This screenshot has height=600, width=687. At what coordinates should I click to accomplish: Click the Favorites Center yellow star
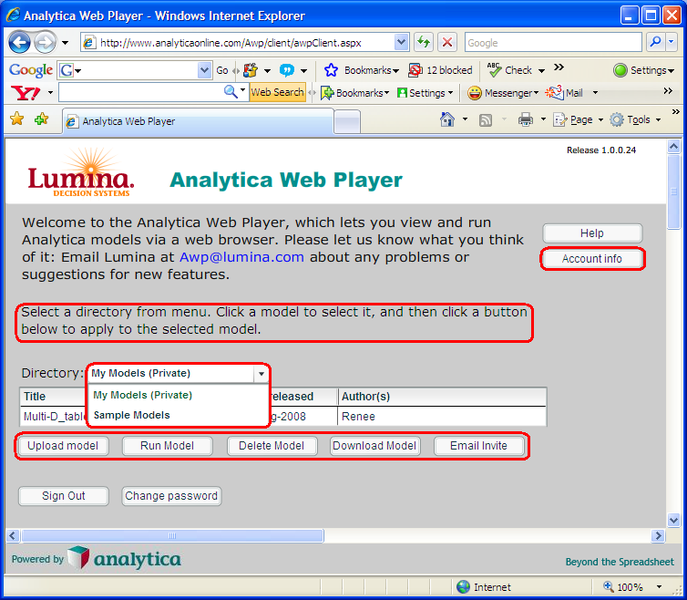pos(17,119)
